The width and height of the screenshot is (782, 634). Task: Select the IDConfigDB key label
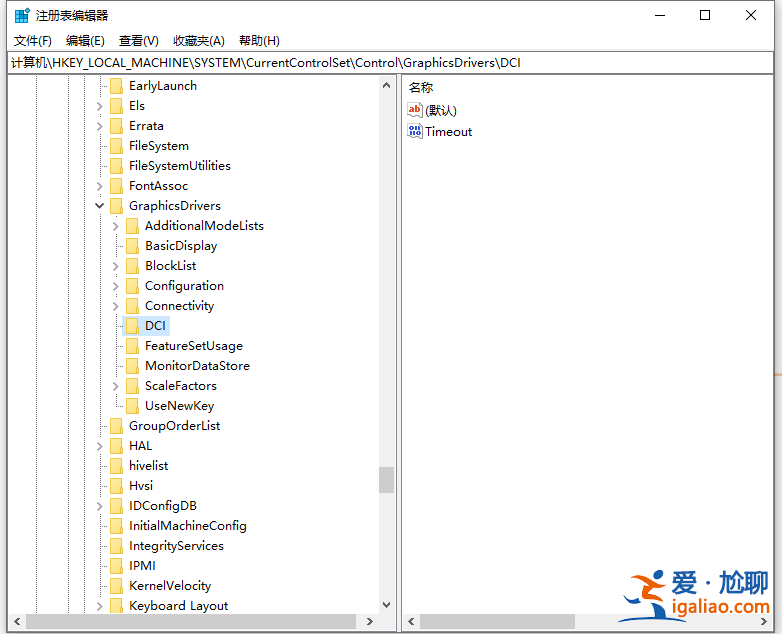point(163,506)
